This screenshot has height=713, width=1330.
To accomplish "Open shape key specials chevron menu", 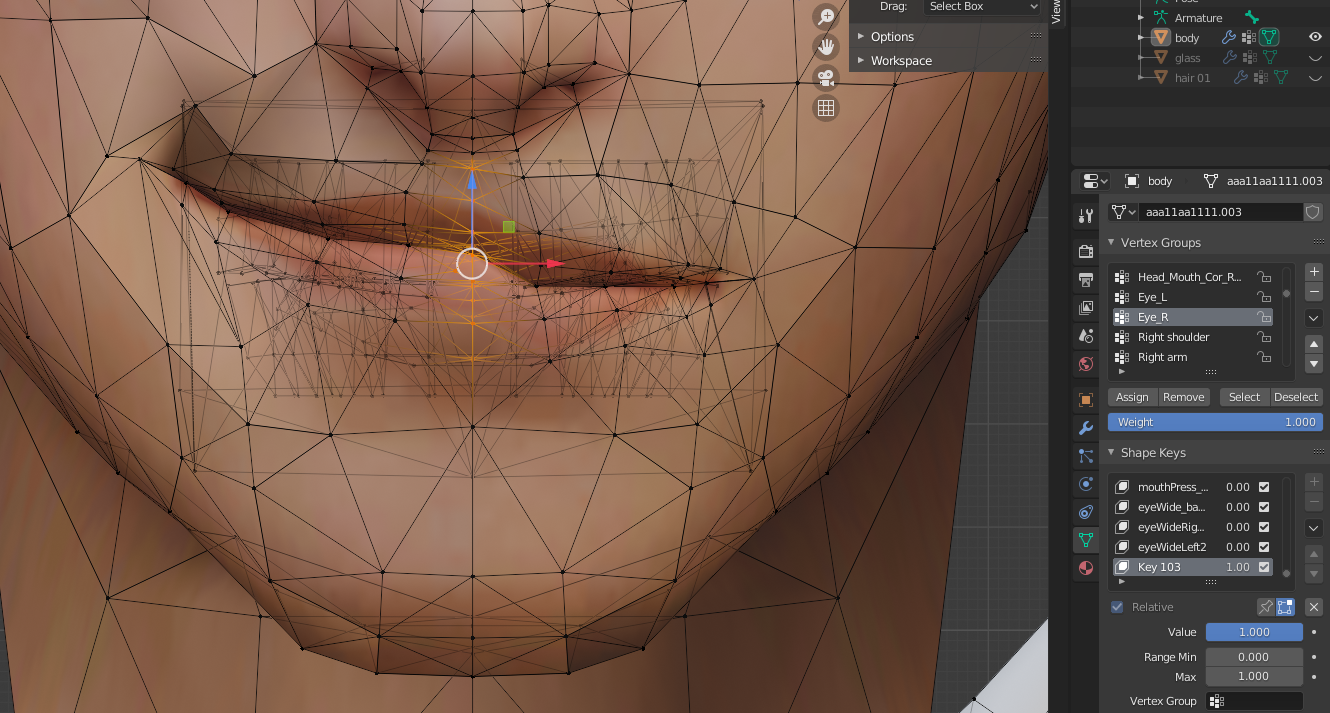I will tap(1315, 528).
